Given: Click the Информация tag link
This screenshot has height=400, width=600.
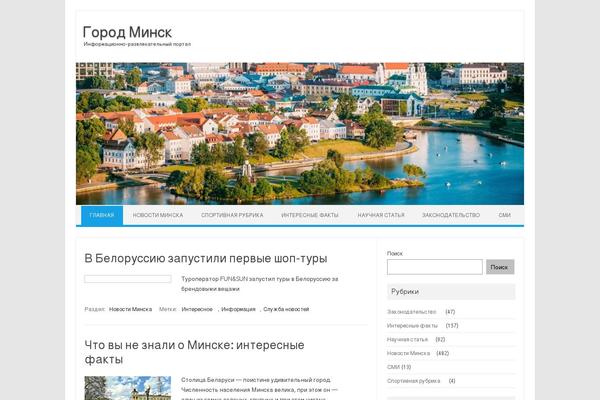Looking at the screenshot, I should pyautogui.click(x=238, y=309).
